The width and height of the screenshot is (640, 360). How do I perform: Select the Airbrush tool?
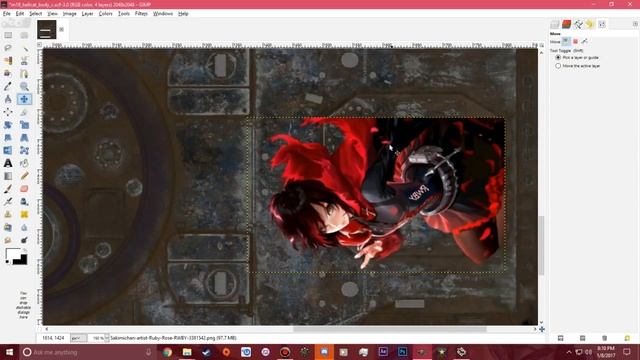click(x=8, y=202)
